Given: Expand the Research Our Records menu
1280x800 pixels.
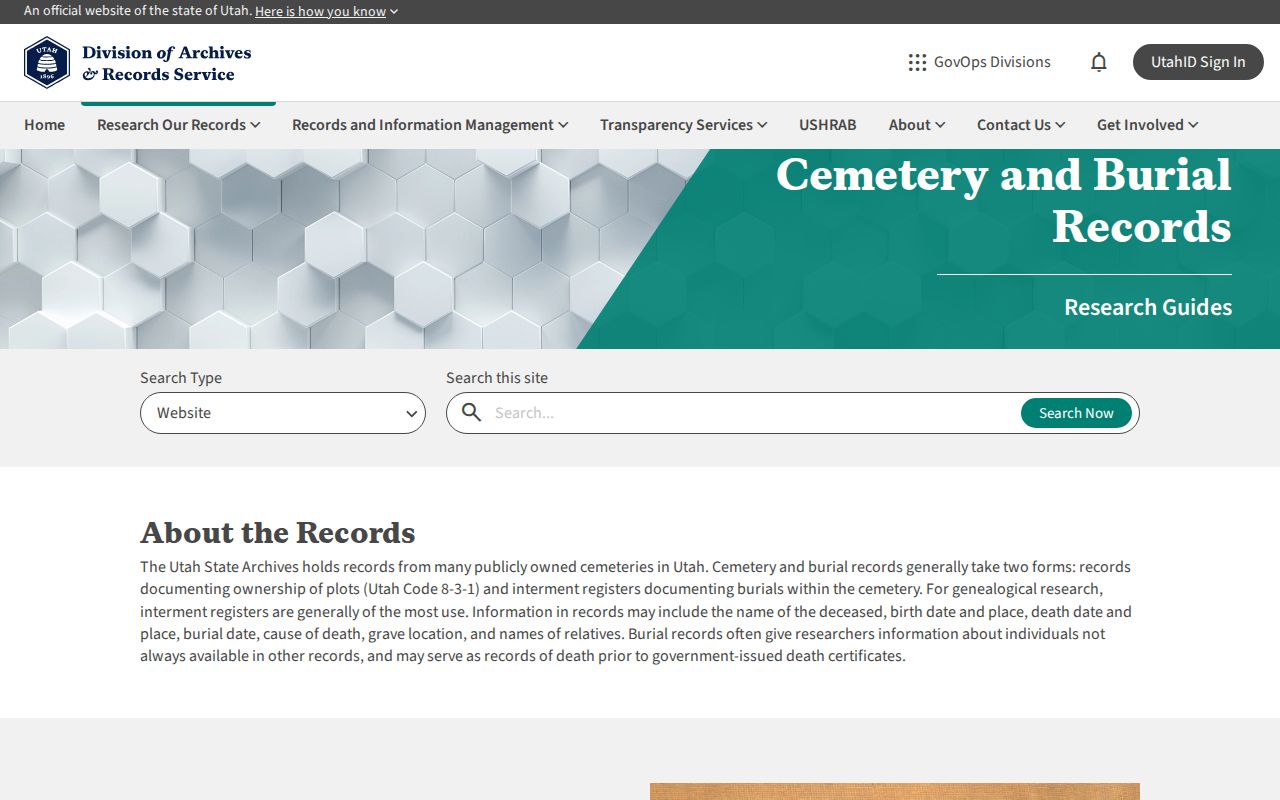Looking at the screenshot, I should (x=178, y=125).
